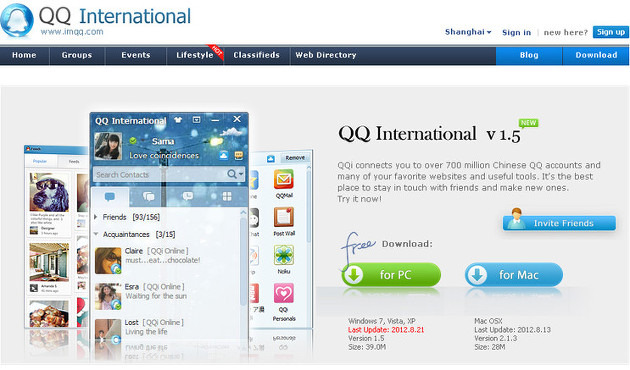Open chat with contact Esra
The image size is (630, 370).
pyautogui.click(x=167, y=296)
